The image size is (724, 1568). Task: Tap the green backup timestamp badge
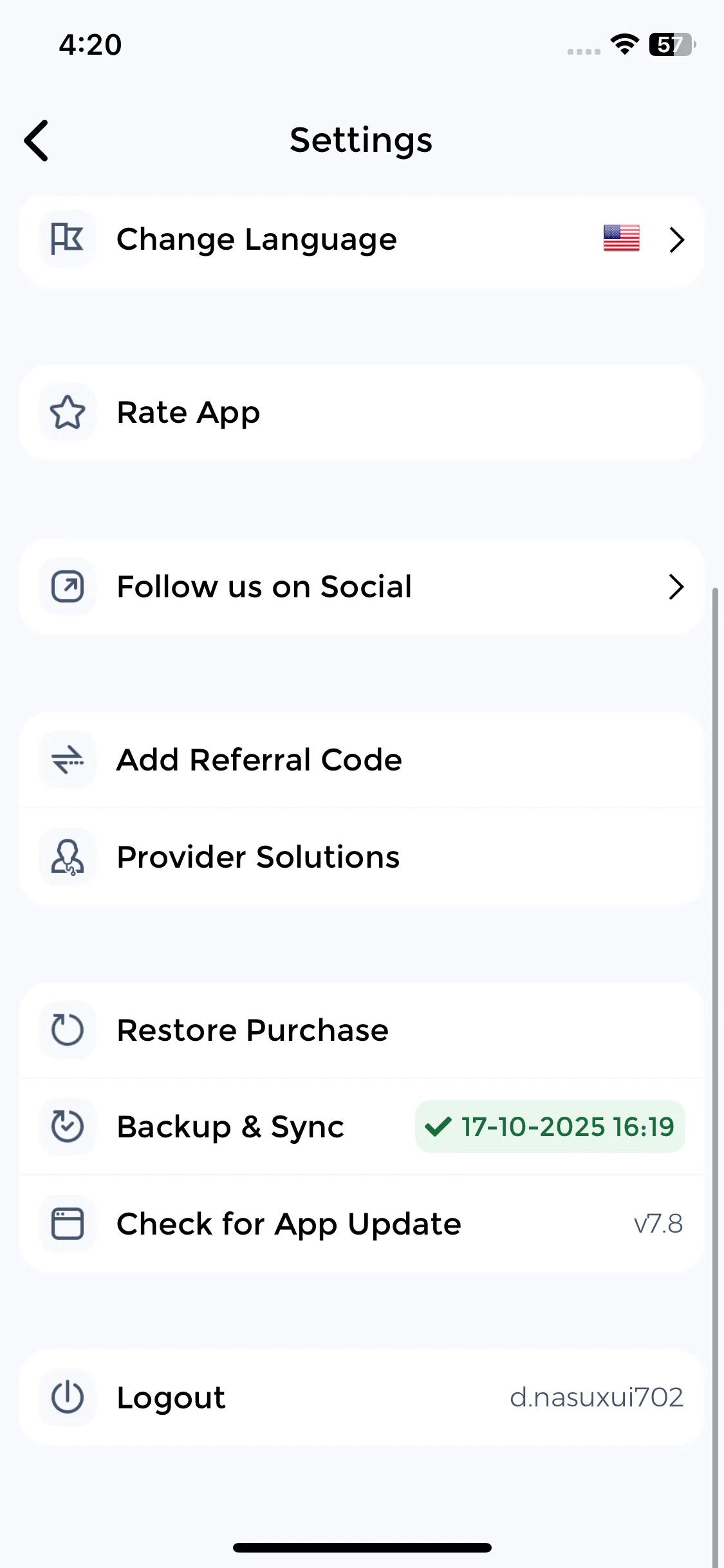click(x=550, y=1126)
